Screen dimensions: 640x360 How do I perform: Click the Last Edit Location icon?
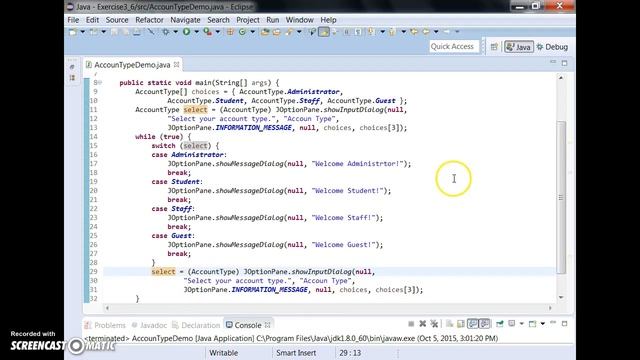pos(414,31)
